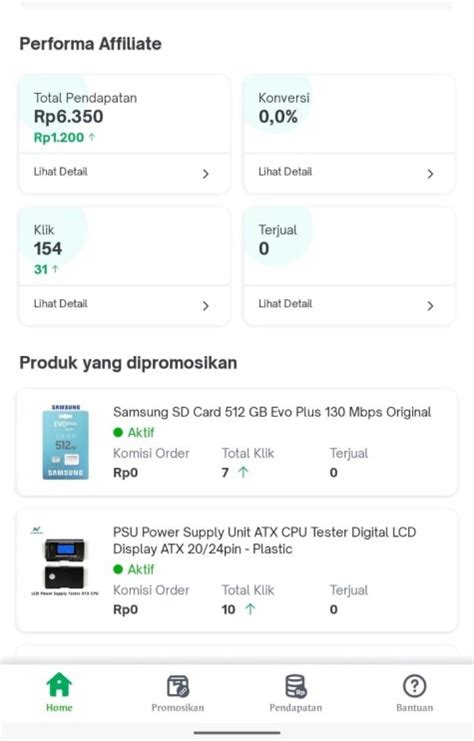Click Lihat Detail under Klik
The image size is (474, 741).
tap(60, 303)
